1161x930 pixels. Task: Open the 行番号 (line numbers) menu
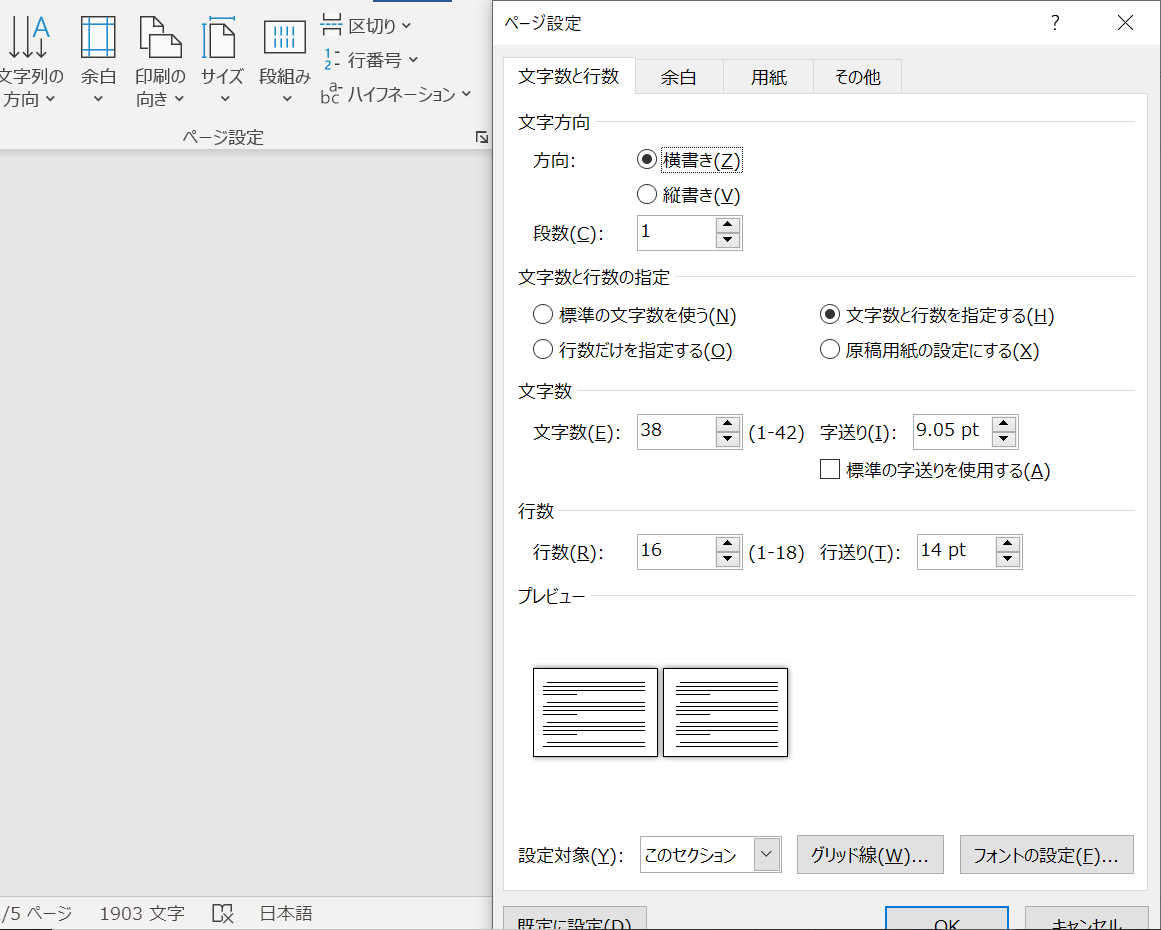[x=366, y=59]
